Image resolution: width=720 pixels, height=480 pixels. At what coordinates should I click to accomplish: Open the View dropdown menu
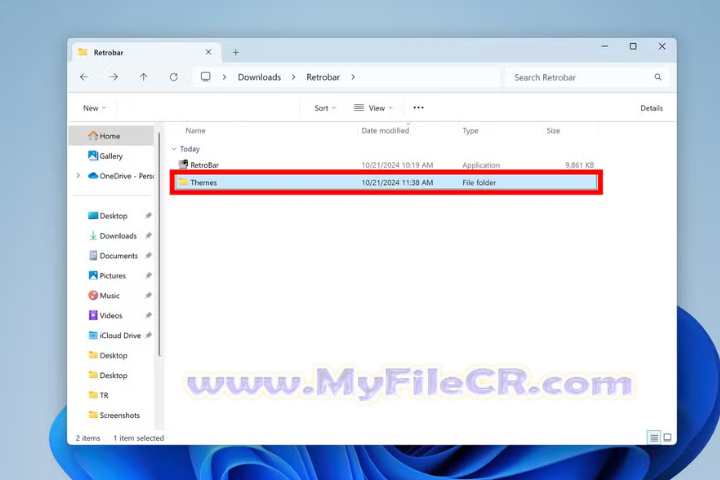click(373, 108)
